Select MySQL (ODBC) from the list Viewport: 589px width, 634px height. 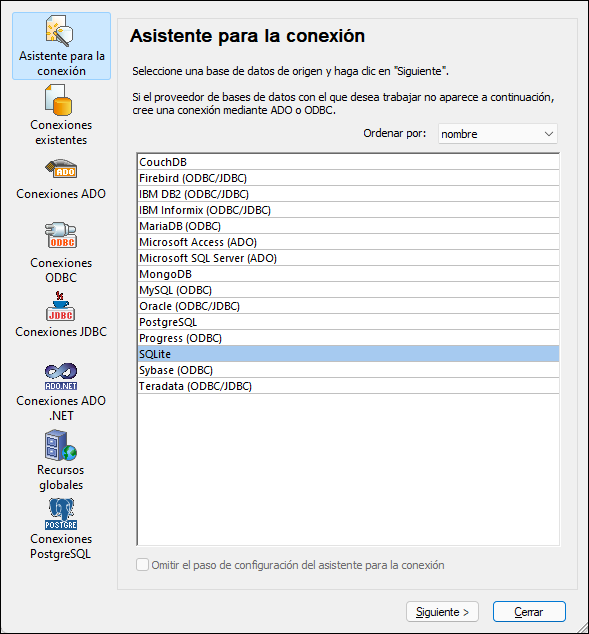coord(348,290)
